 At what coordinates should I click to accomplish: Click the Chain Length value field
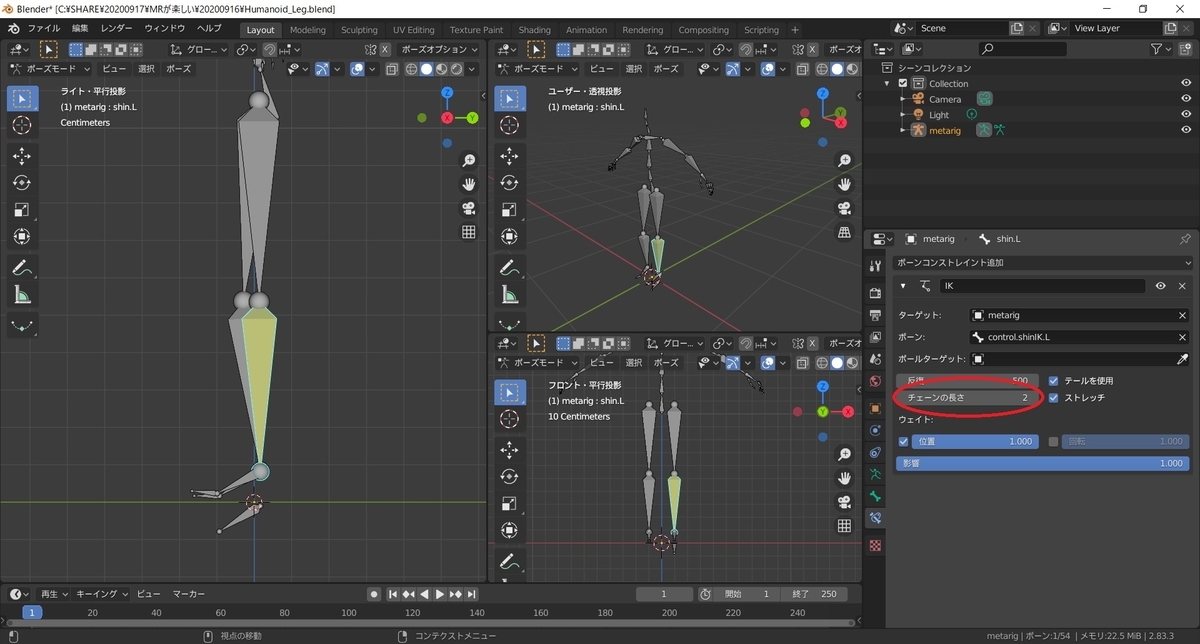[968, 398]
